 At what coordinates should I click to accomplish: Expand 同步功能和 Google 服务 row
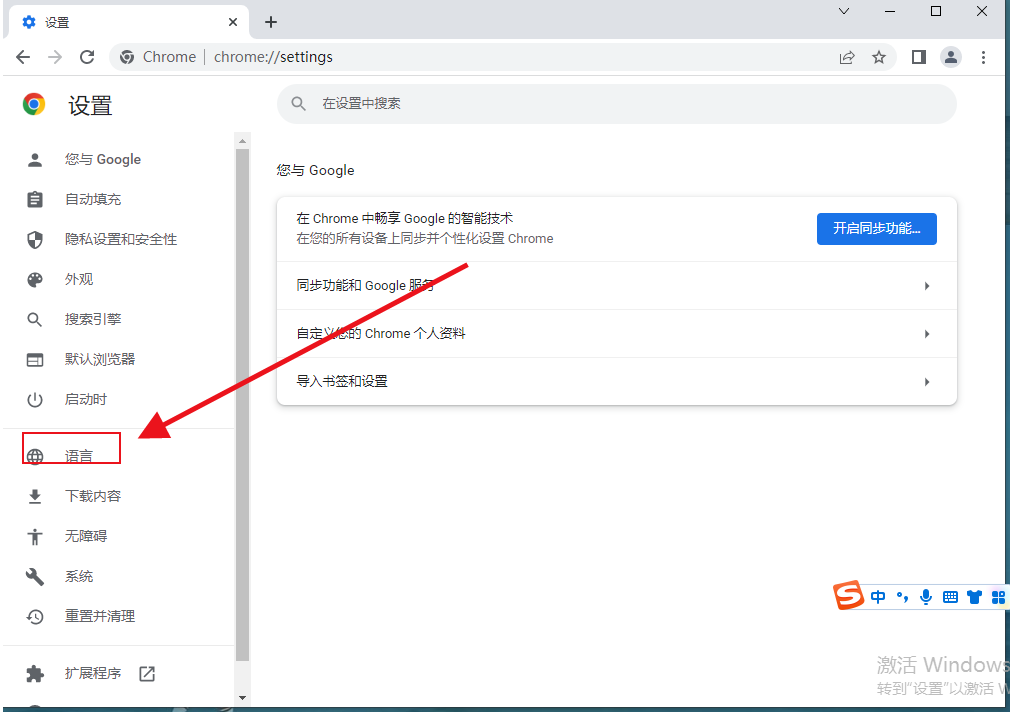tap(616, 285)
